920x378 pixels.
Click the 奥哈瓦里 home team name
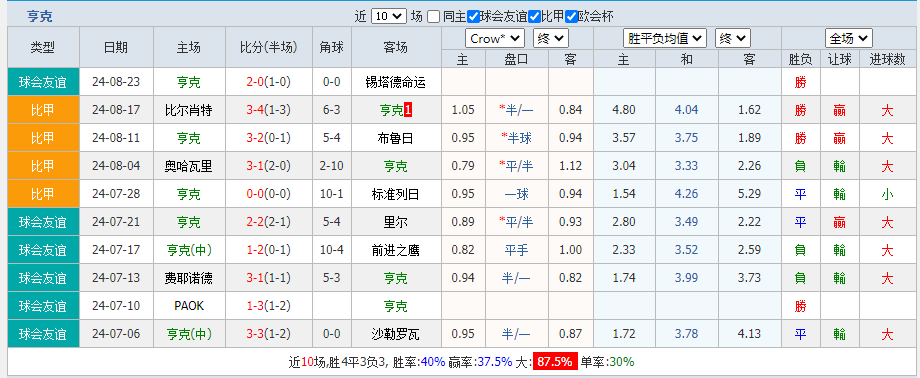pyautogui.click(x=189, y=166)
